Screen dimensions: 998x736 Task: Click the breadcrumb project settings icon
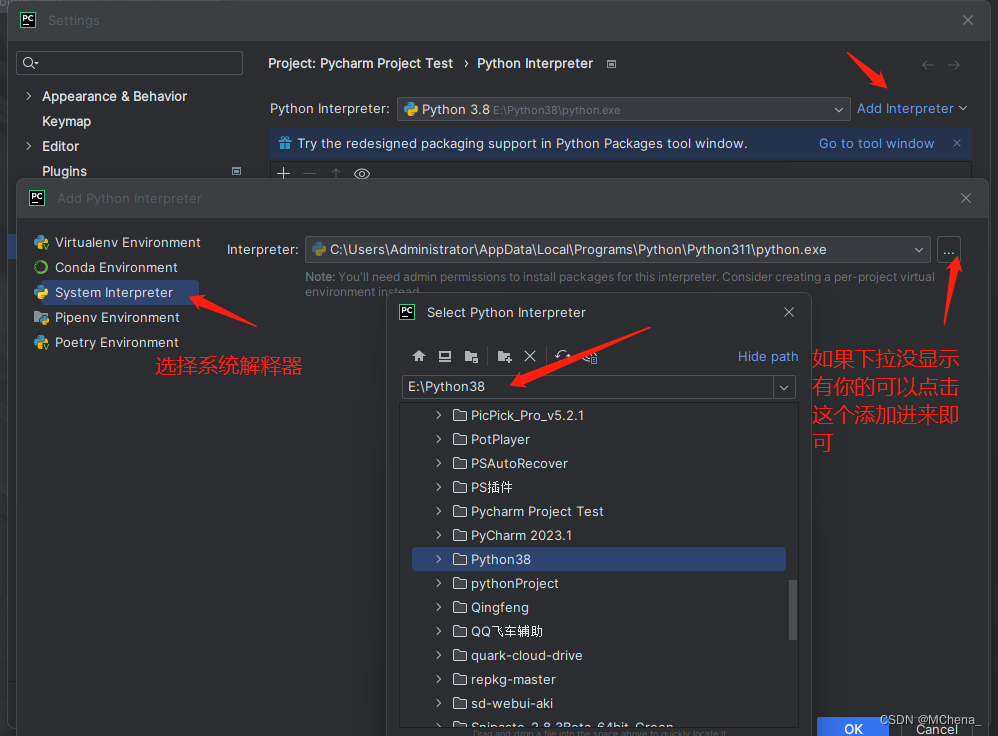611,64
